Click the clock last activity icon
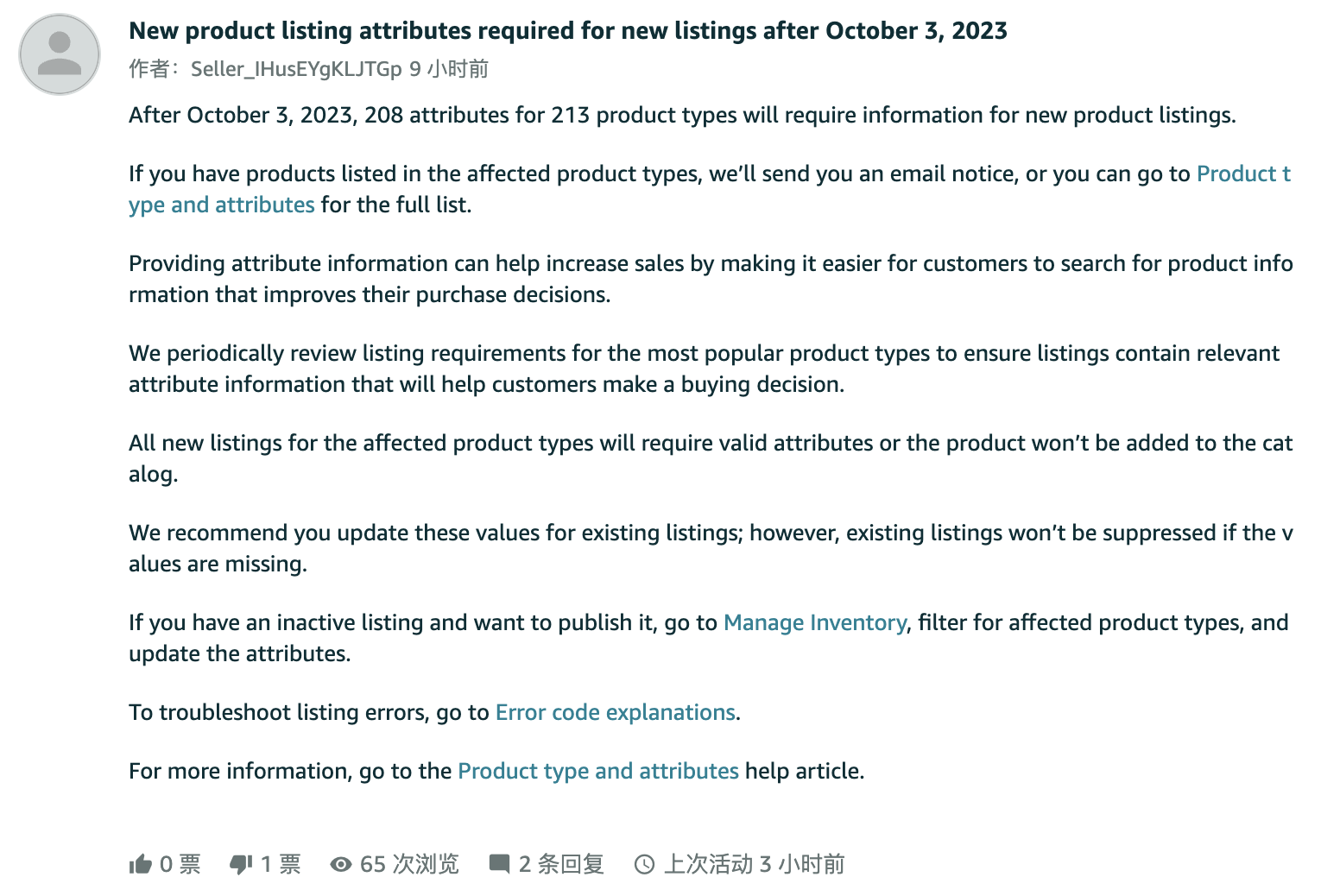 pos(644,864)
